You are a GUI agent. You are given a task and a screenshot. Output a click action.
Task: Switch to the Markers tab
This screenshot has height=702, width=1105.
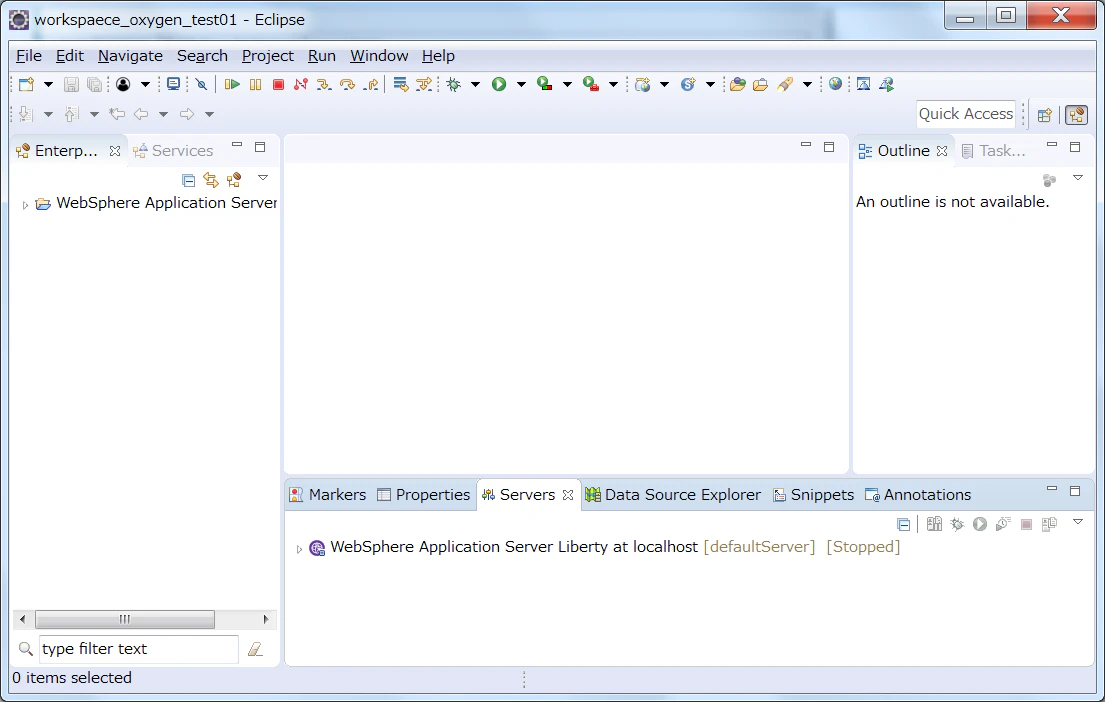328,495
